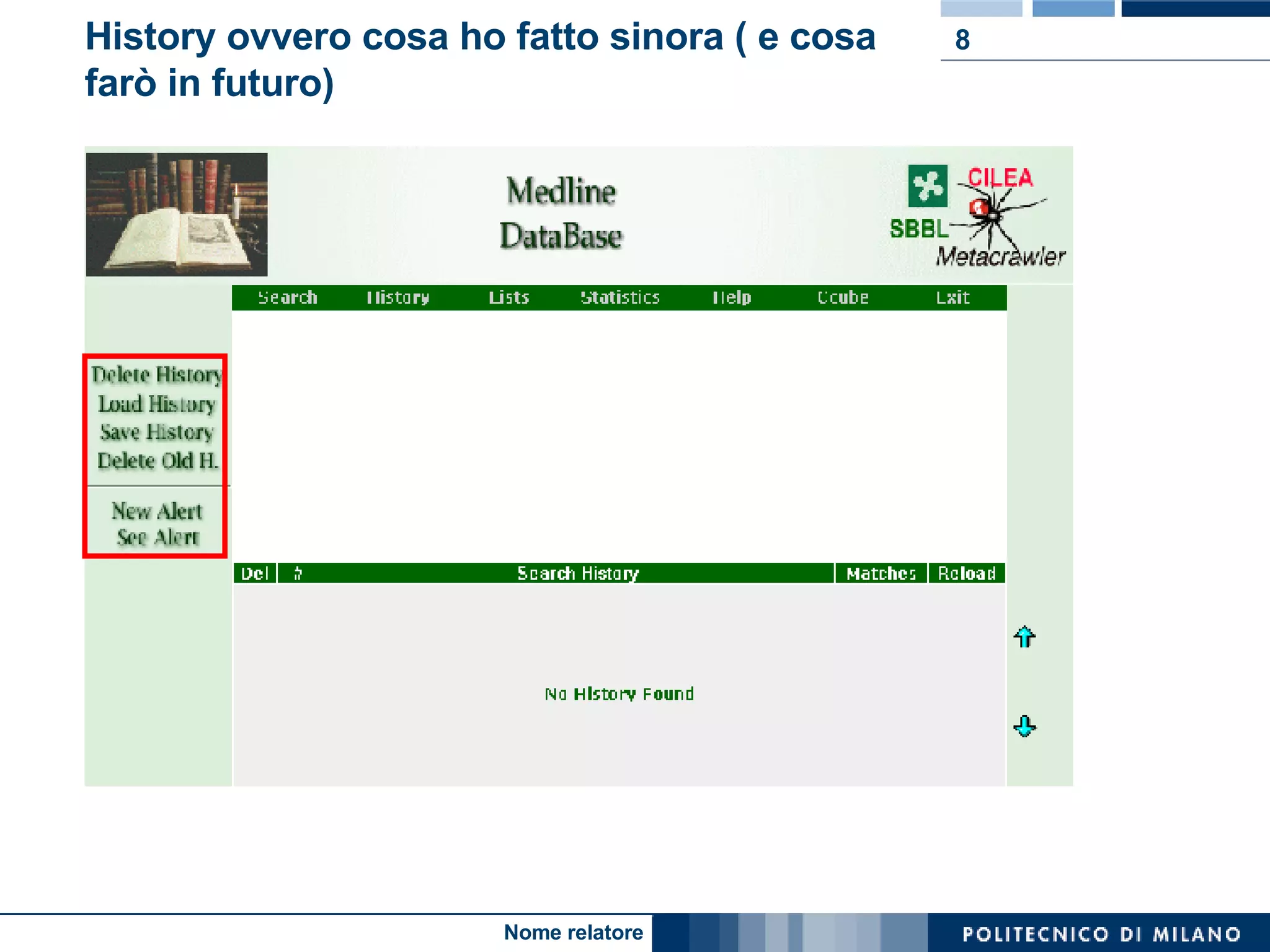Open the Lists menu item
The height and width of the screenshot is (952, 1270).
(x=508, y=297)
